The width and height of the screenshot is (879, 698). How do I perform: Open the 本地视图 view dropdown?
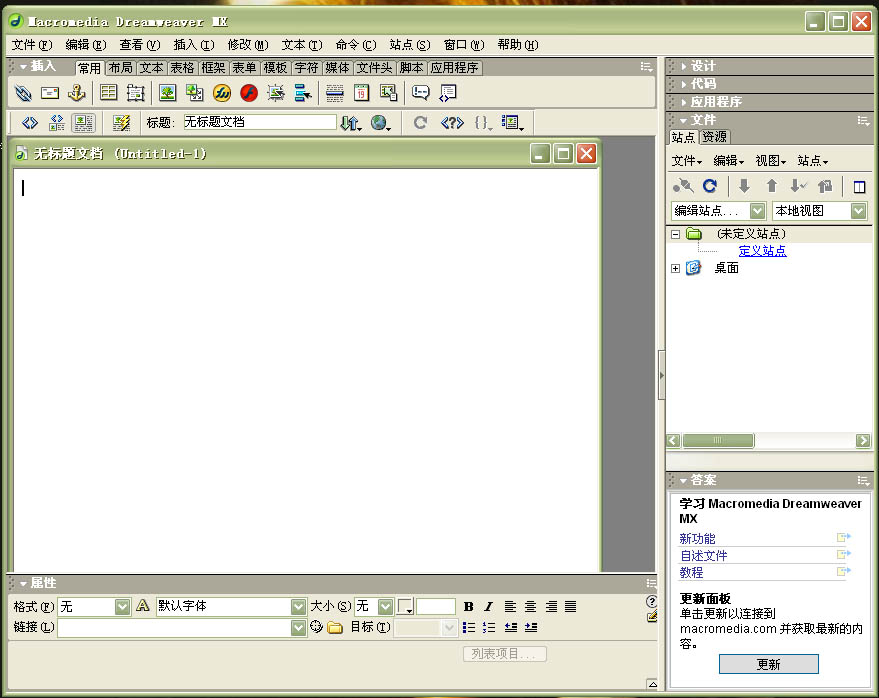click(858, 211)
